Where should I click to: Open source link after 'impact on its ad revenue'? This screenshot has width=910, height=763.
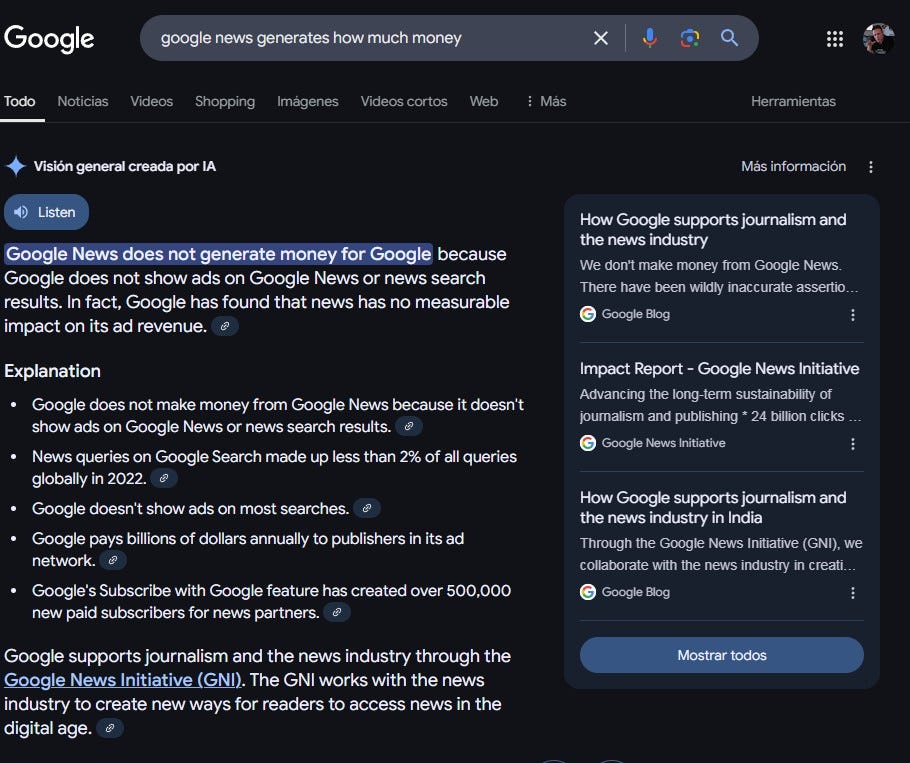(x=225, y=326)
